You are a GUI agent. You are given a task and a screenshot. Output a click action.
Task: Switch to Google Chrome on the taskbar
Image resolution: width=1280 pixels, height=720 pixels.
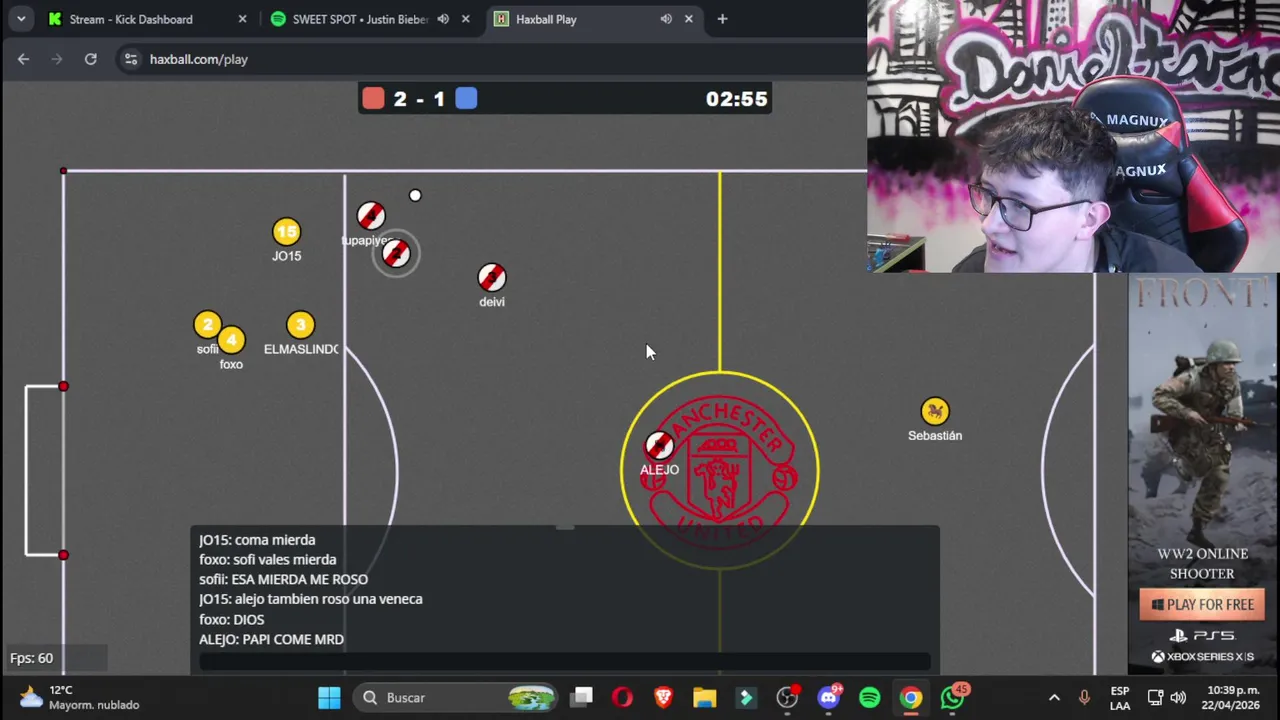911,697
